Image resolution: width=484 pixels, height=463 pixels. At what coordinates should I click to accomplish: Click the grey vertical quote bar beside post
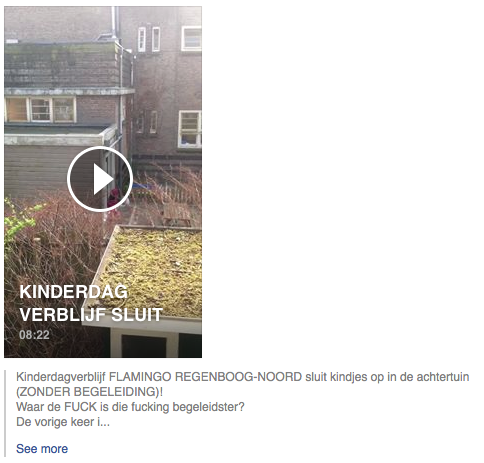(5, 413)
